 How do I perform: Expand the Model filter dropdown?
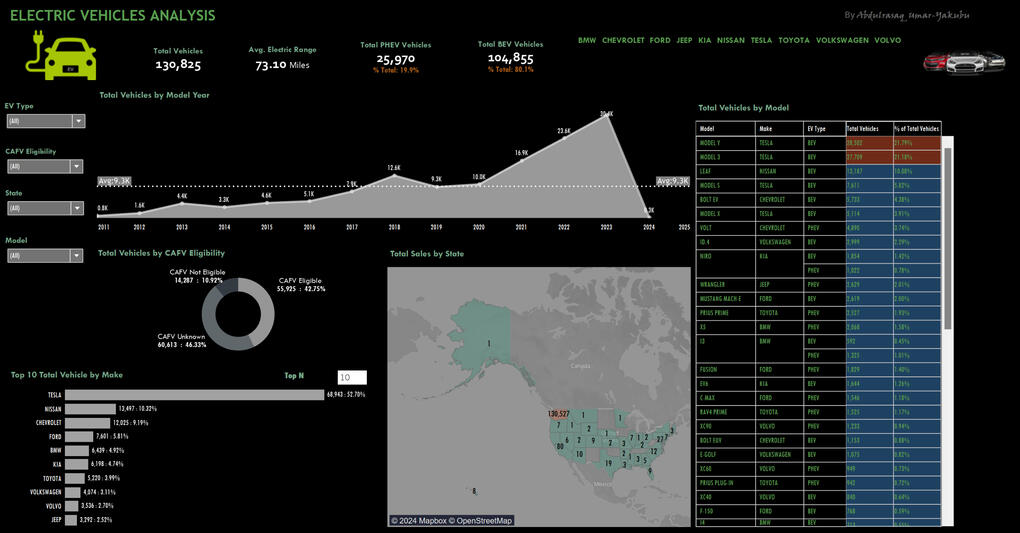tap(77, 256)
